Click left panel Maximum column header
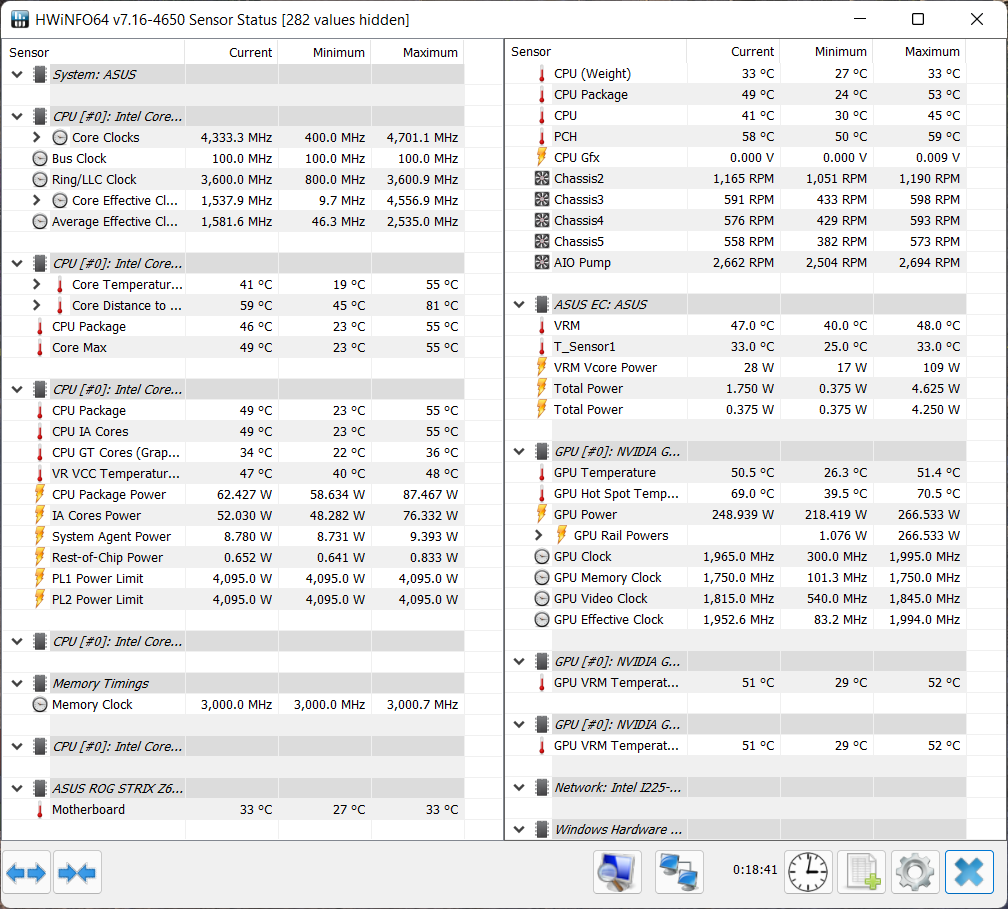 coord(418,53)
